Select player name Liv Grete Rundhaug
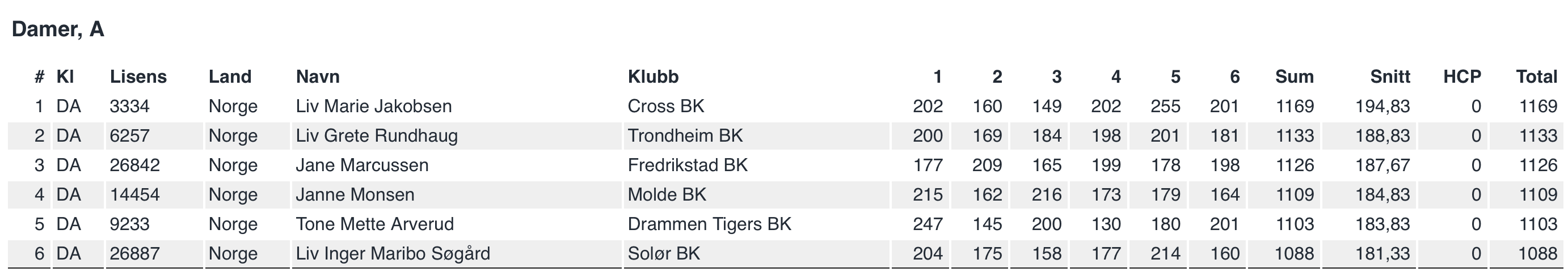This screenshot has height=272, width=1568. tap(377, 135)
